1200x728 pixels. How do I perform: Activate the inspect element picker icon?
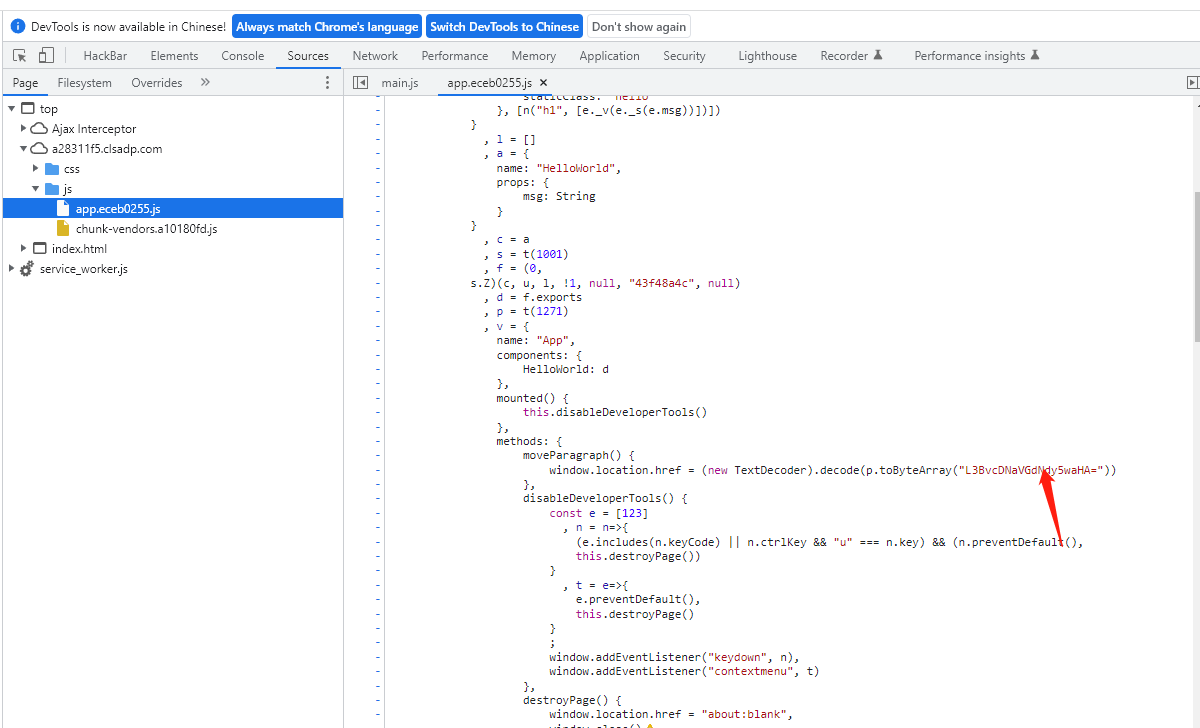coord(20,56)
